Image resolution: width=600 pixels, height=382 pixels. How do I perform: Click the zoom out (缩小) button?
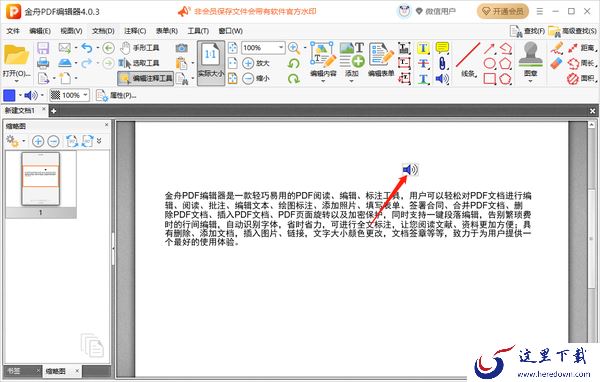[x=256, y=78]
